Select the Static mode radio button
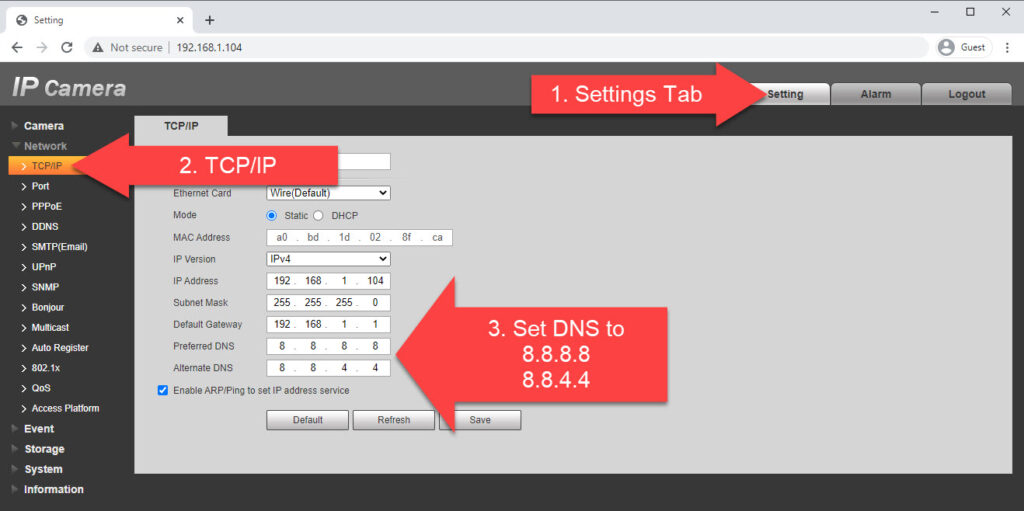The image size is (1024, 511). pyautogui.click(x=271, y=215)
